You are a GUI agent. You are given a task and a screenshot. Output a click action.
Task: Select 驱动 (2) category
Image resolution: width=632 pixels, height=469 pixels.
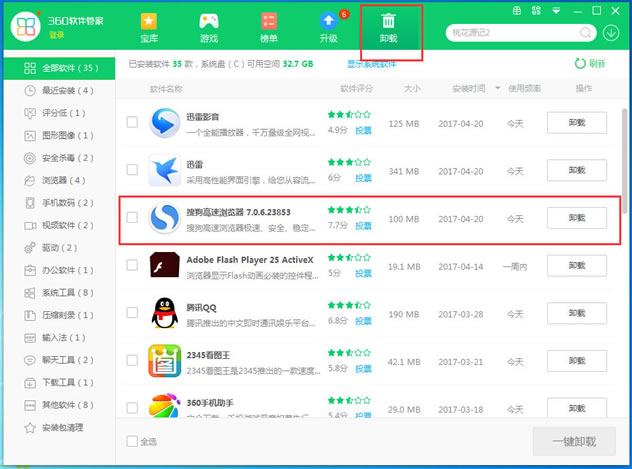click(x=59, y=248)
